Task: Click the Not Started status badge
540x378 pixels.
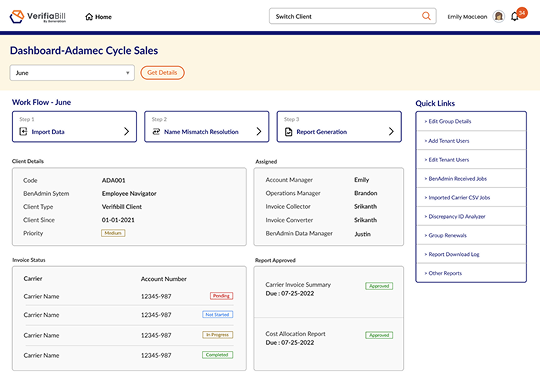Action: [x=217, y=314]
